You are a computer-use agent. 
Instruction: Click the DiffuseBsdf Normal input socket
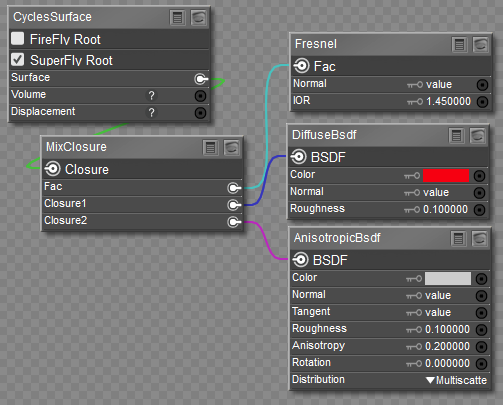click(x=479, y=193)
